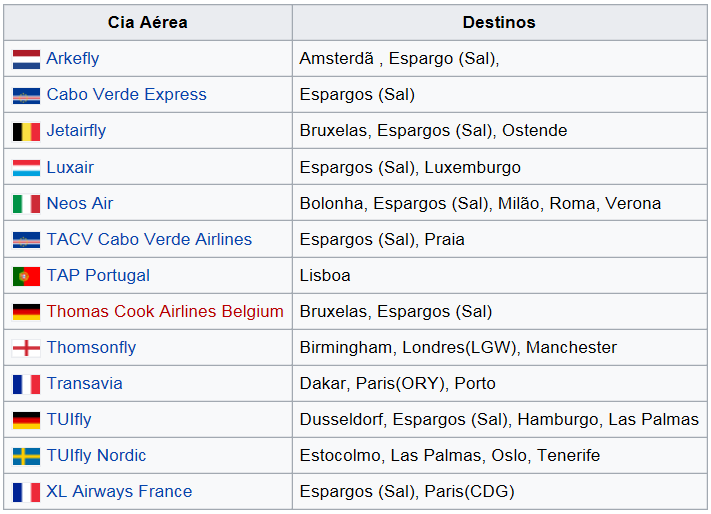The width and height of the screenshot is (711, 514).
Task: Click the England flag next to Thomsonfly
Action: click(x=26, y=348)
